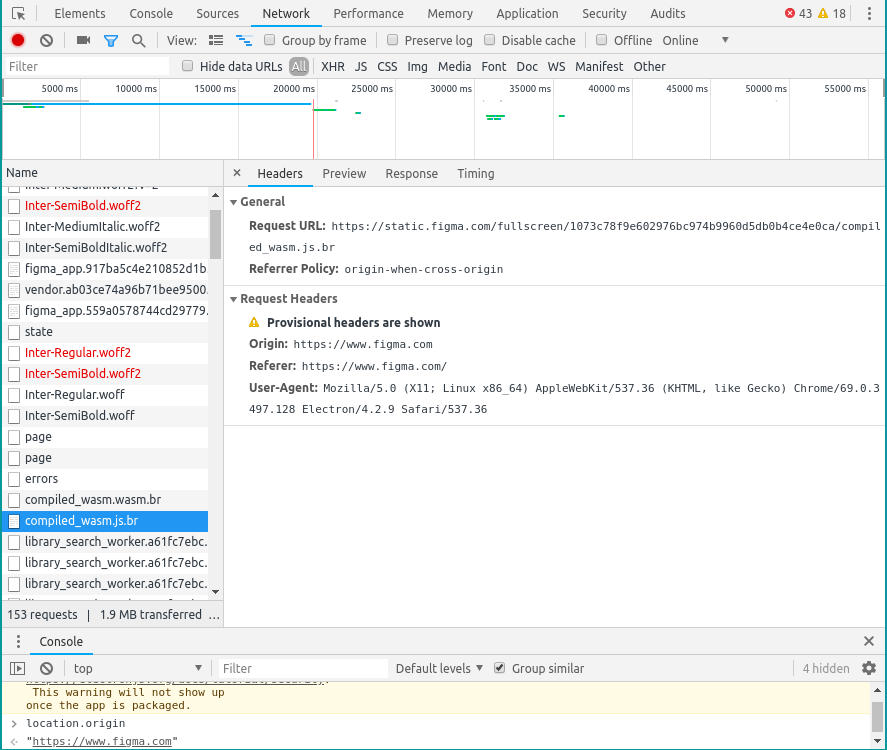Stop recording network log with red button
887x750 pixels.
tap(18, 40)
